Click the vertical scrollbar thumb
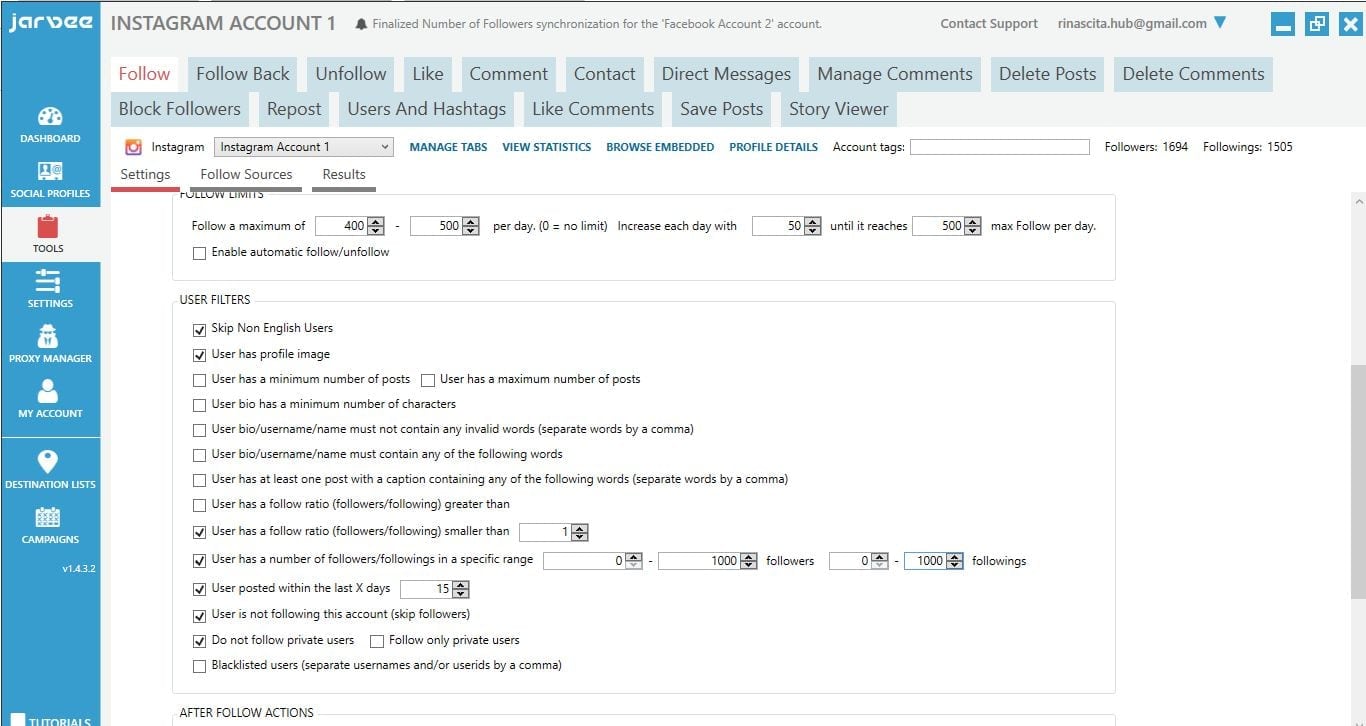Image resolution: width=1366 pixels, height=726 pixels. pos(1357,481)
